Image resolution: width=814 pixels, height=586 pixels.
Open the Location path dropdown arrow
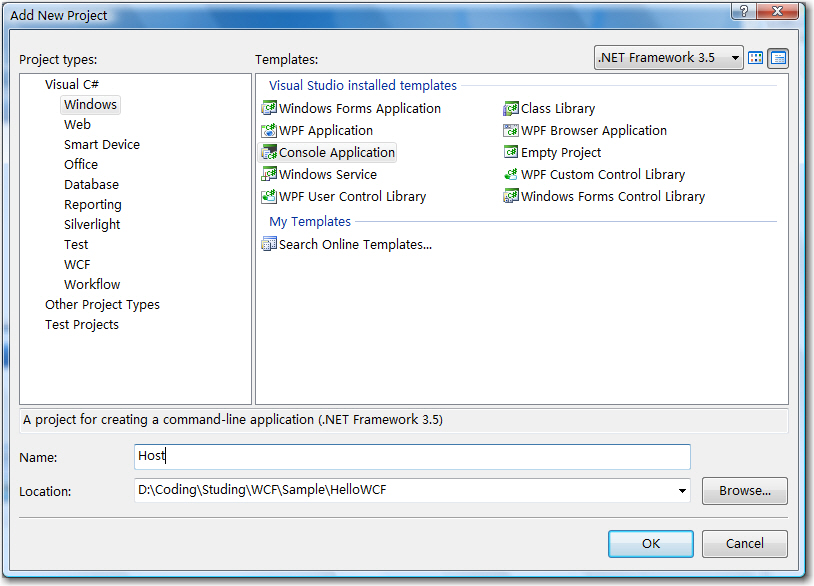point(682,490)
